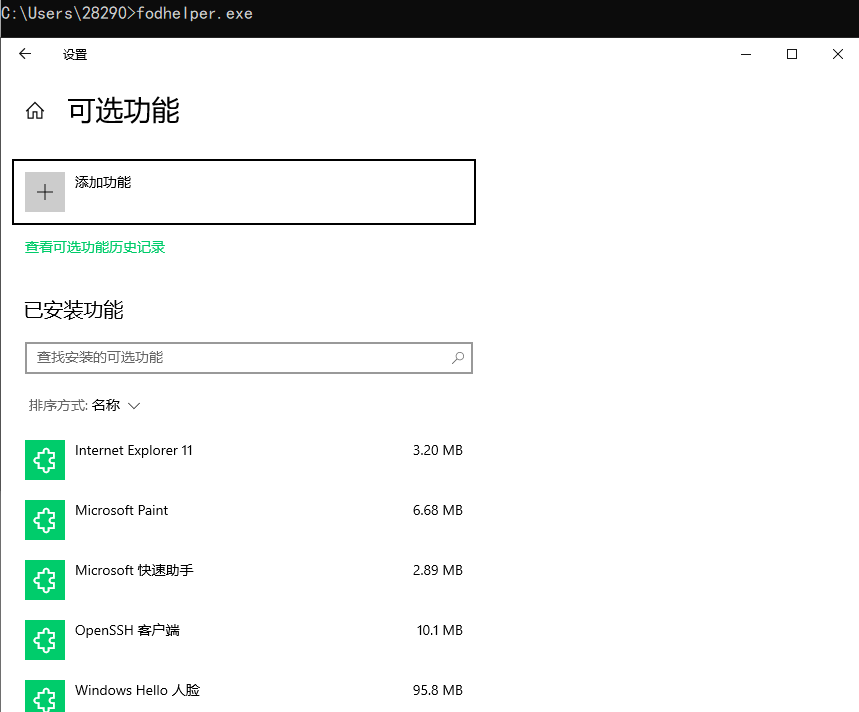Click the magnifier icon in search box
Screen dimensions: 859x712
[458, 358]
